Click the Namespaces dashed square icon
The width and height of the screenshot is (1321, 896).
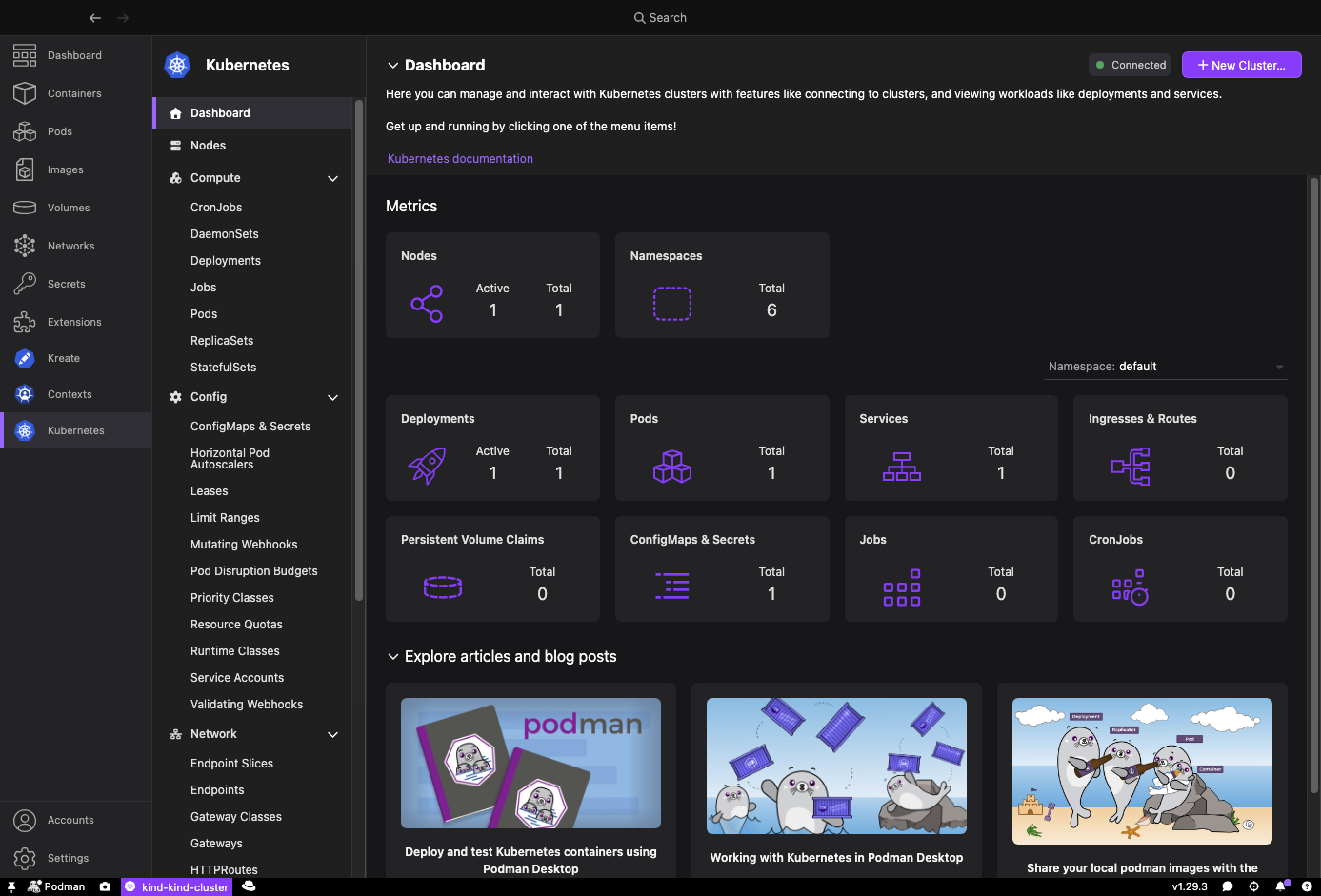tap(672, 304)
